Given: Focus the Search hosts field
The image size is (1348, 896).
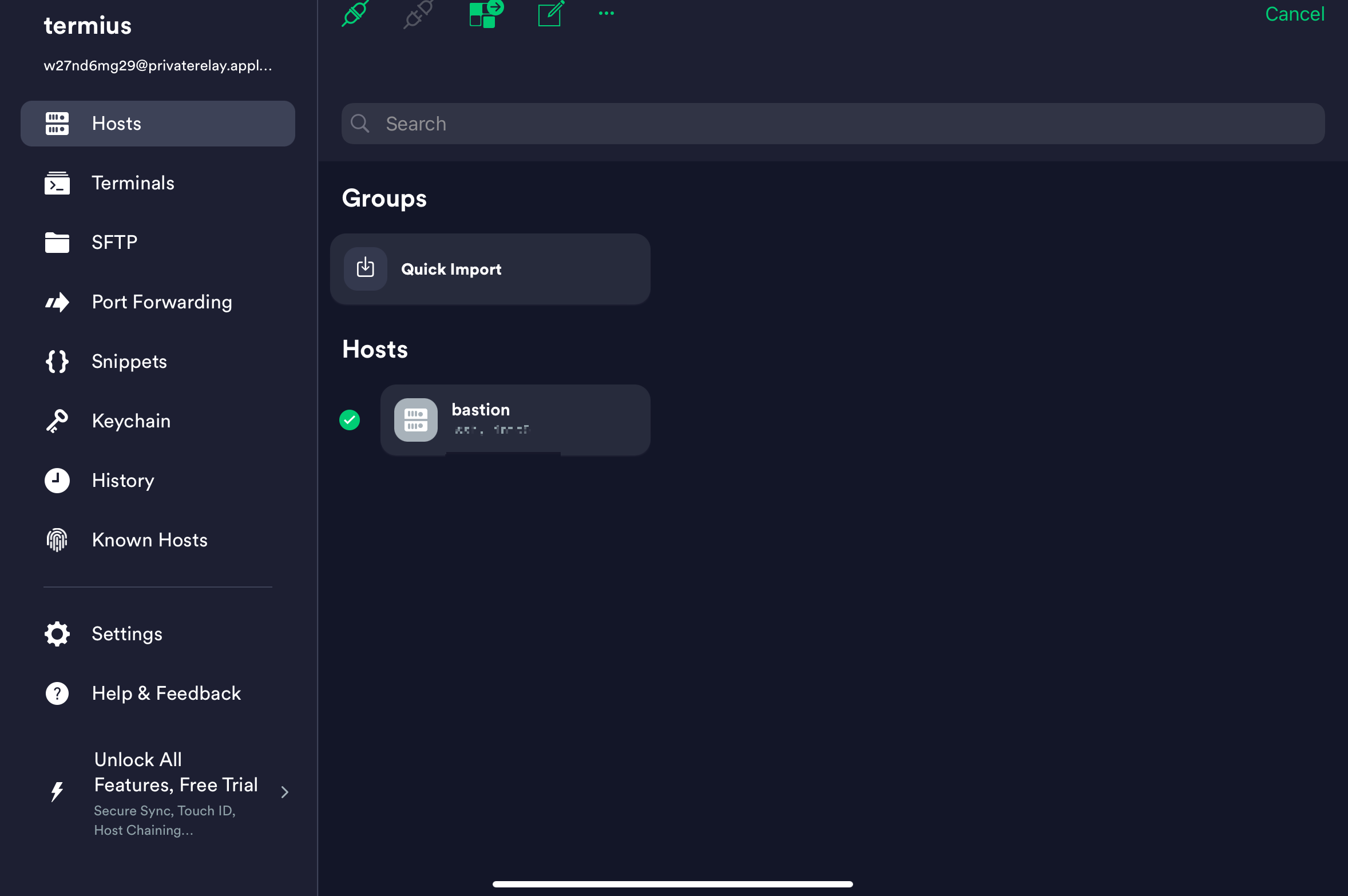Looking at the screenshot, I should pos(833,124).
